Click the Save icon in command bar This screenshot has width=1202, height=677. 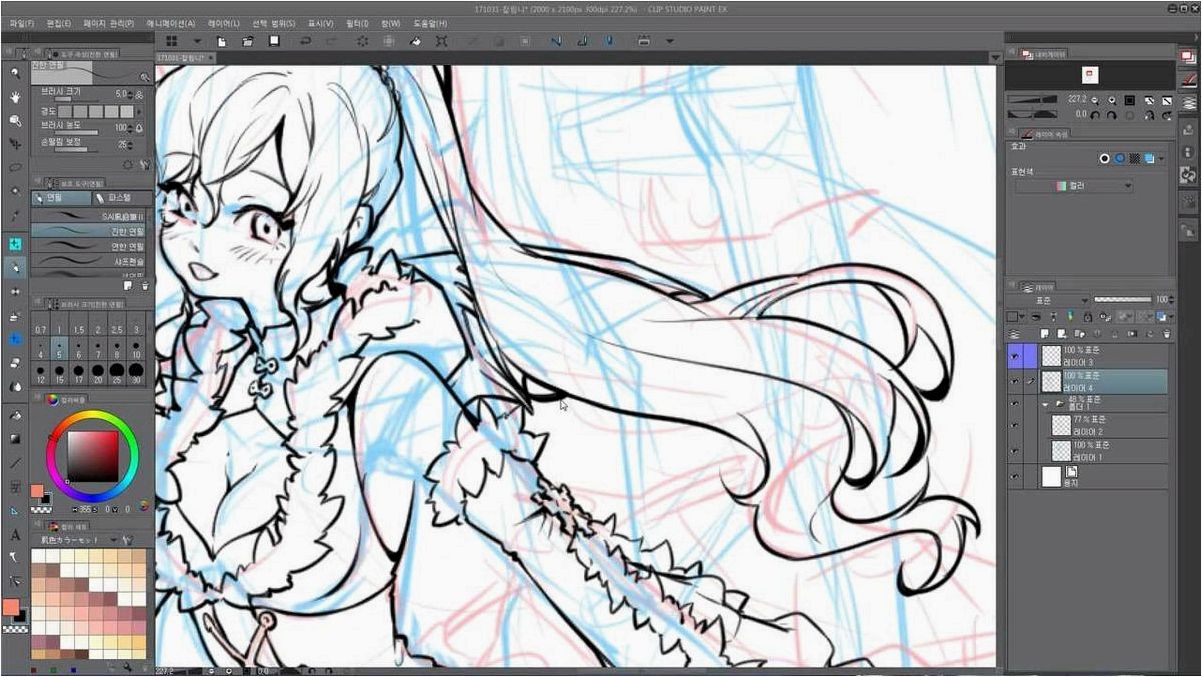tap(273, 41)
